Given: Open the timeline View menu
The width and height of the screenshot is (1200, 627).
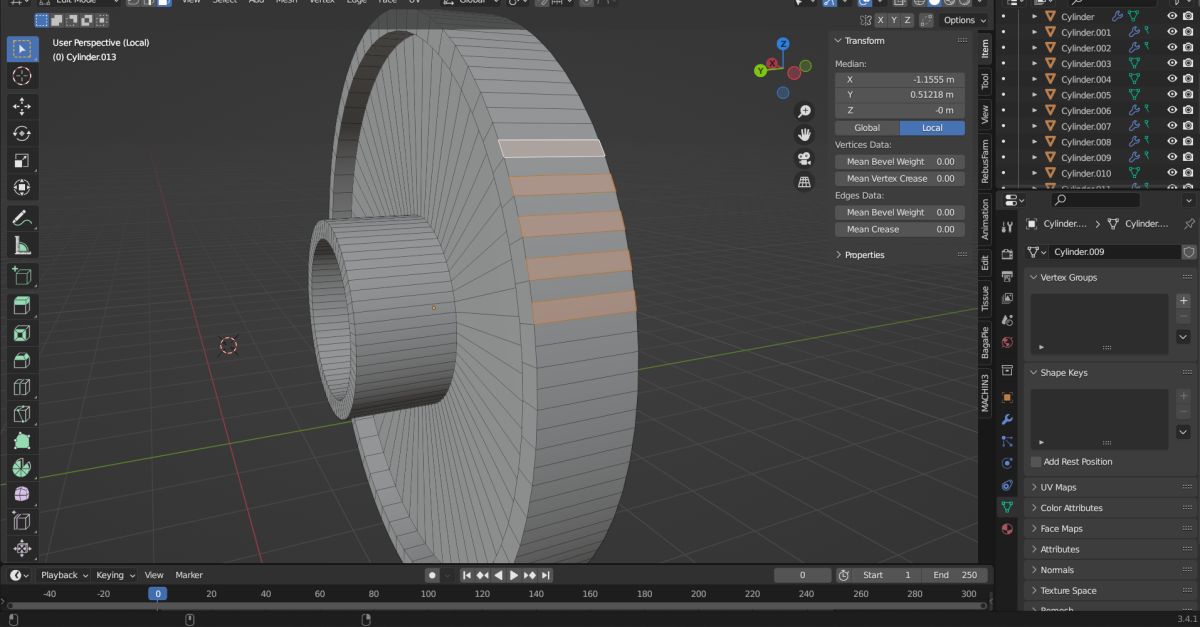Looking at the screenshot, I should 154,575.
